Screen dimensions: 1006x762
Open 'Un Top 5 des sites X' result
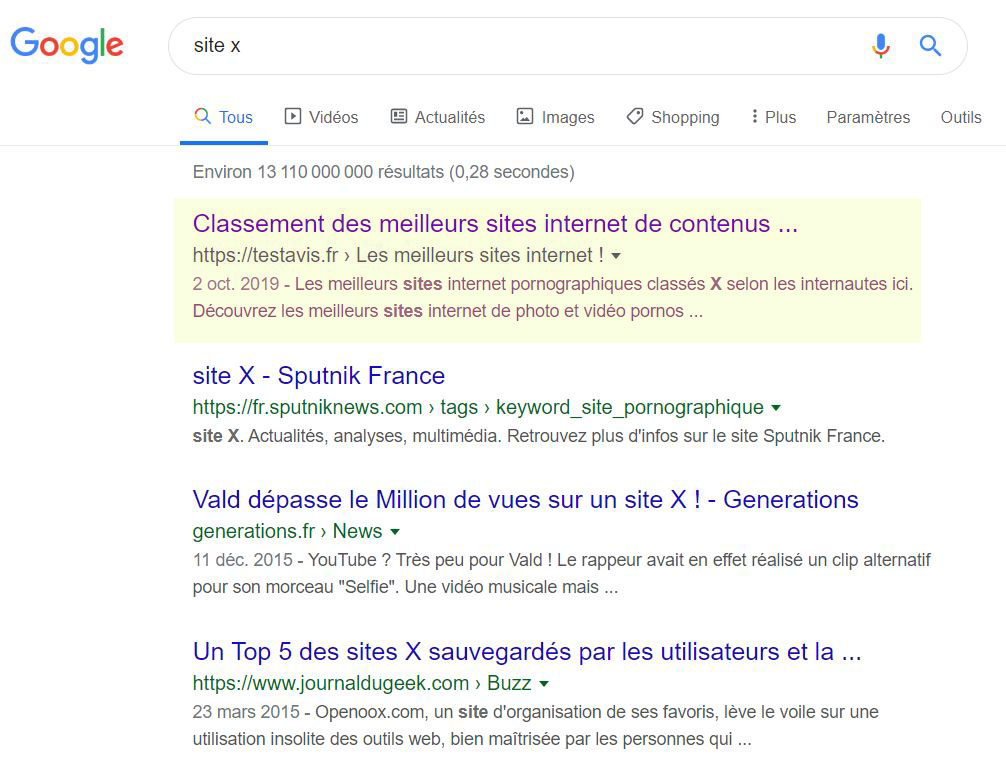pos(527,652)
